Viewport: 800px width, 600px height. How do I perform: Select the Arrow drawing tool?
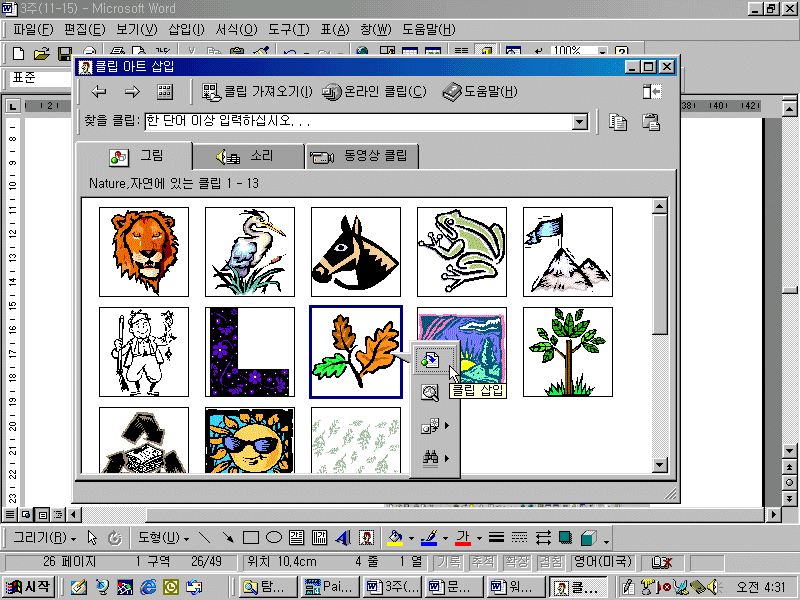point(228,538)
